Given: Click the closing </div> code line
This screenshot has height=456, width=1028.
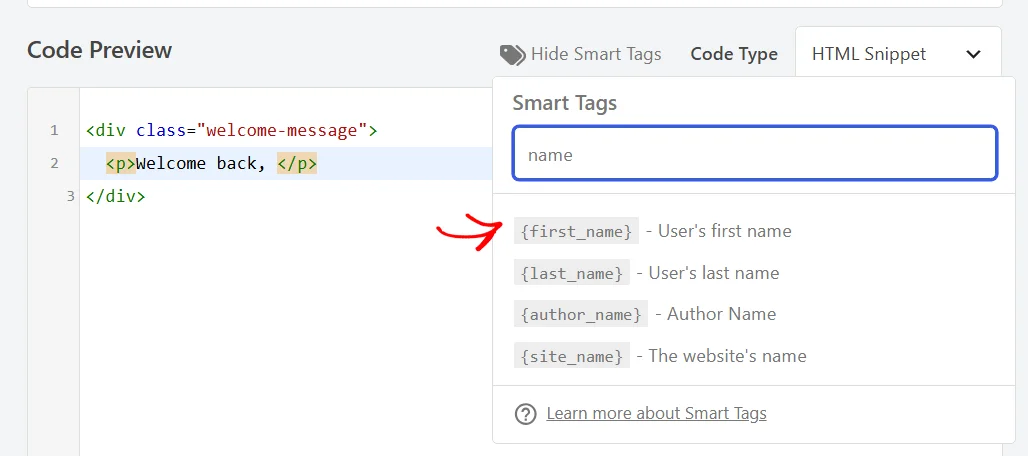Looking at the screenshot, I should [x=115, y=196].
